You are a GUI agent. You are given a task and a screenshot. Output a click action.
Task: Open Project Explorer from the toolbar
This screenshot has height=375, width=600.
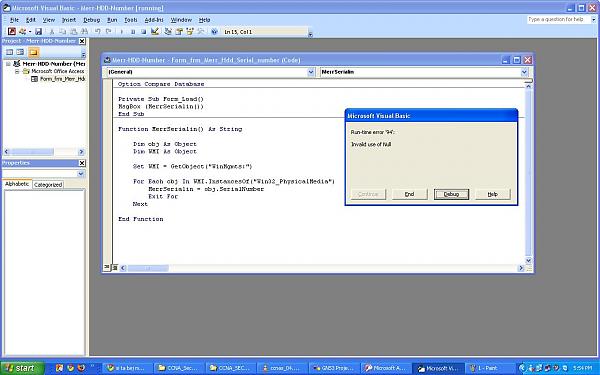(168, 31)
